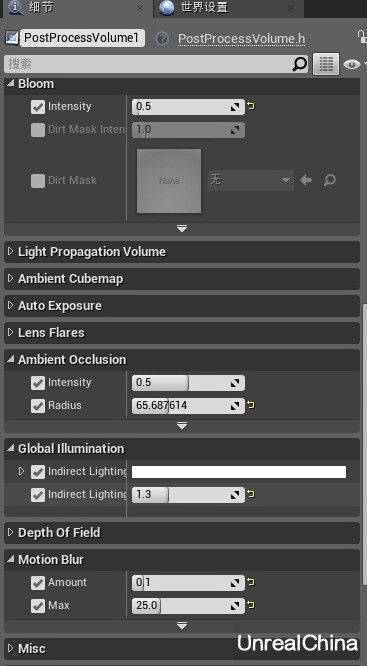This screenshot has height=666, width=367.
Task: Click the actor icon beside PostProcessVolume1
Action: pyautogui.click(x=12, y=38)
